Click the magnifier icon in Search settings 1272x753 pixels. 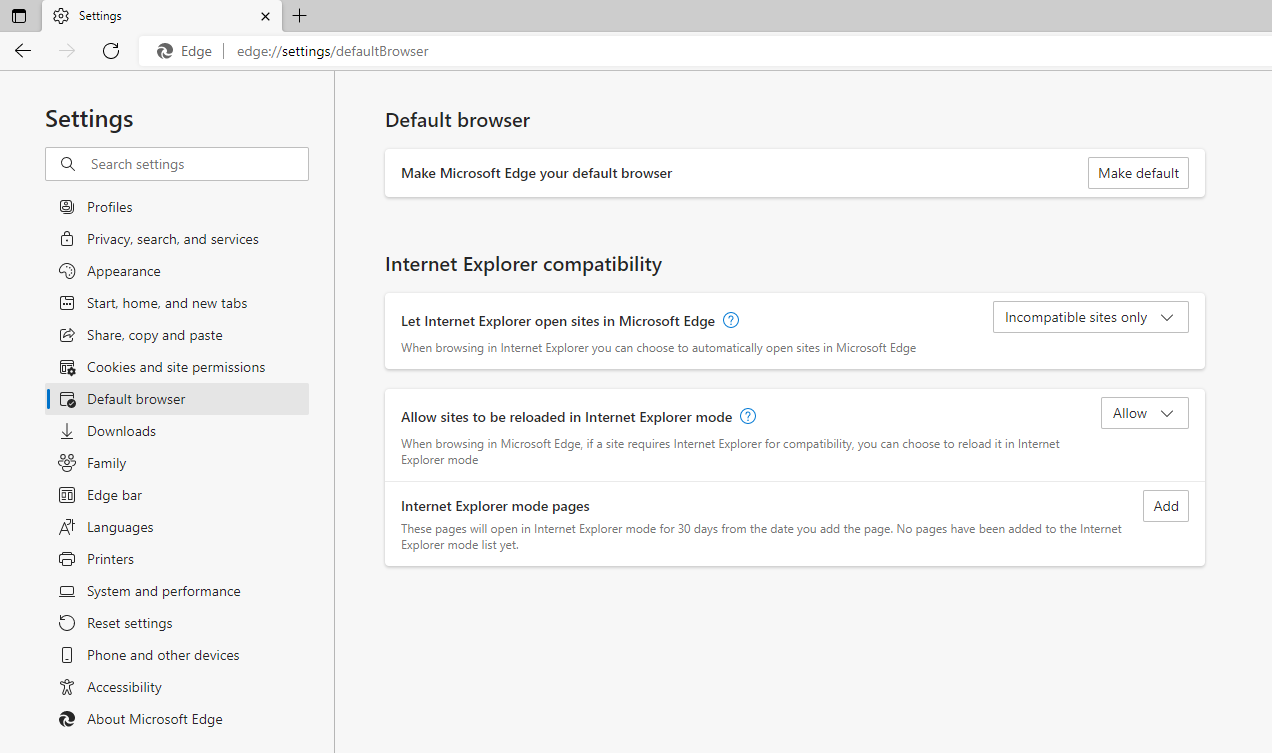click(68, 164)
